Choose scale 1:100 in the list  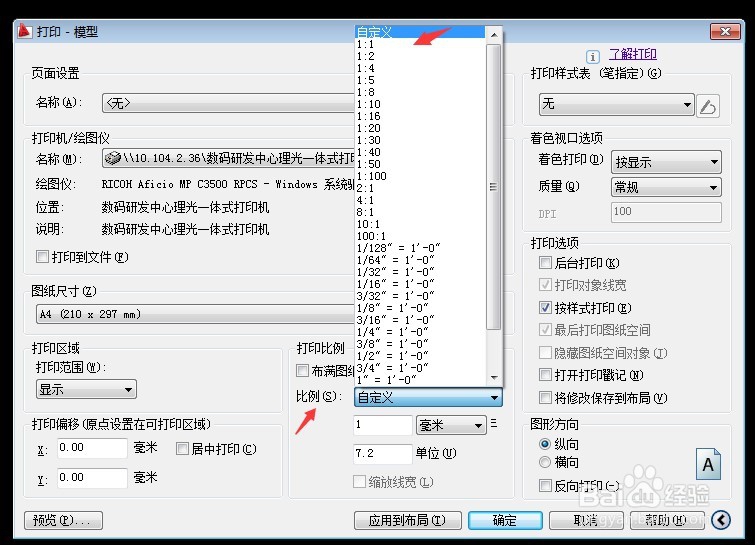point(420,176)
